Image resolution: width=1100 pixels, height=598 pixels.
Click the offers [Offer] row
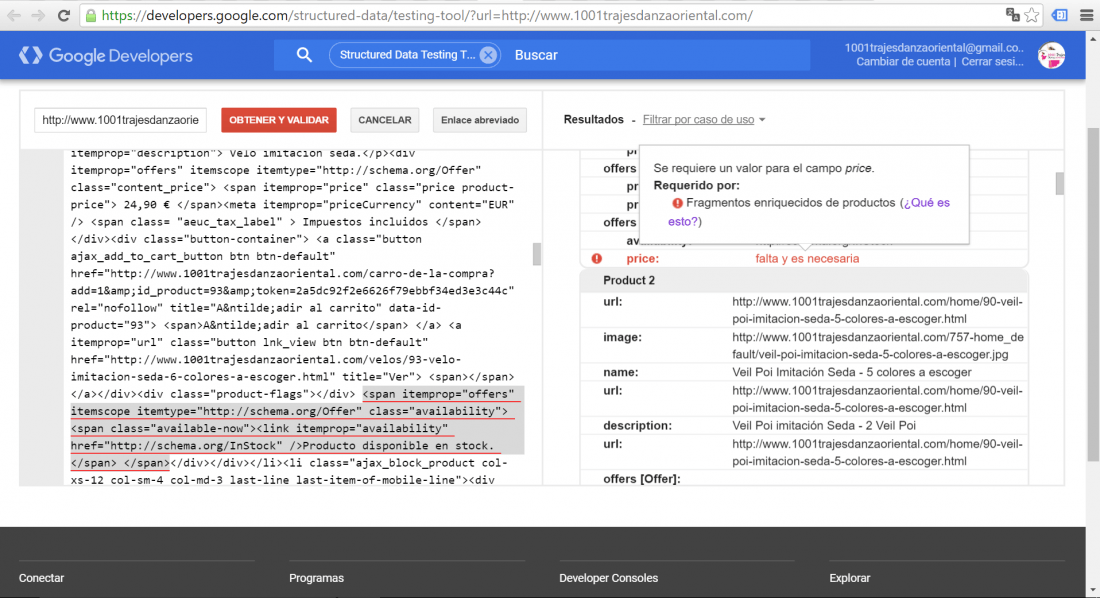[x=804, y=479]
